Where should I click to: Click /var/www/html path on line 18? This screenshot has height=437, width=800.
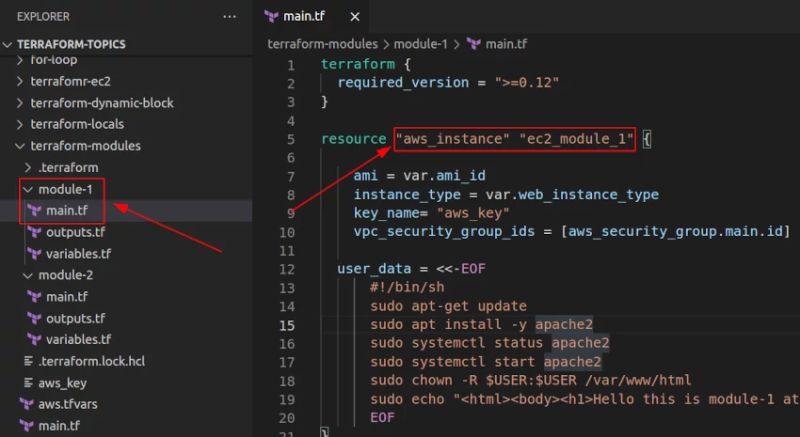pyautogui.click(x=638, y=380)
